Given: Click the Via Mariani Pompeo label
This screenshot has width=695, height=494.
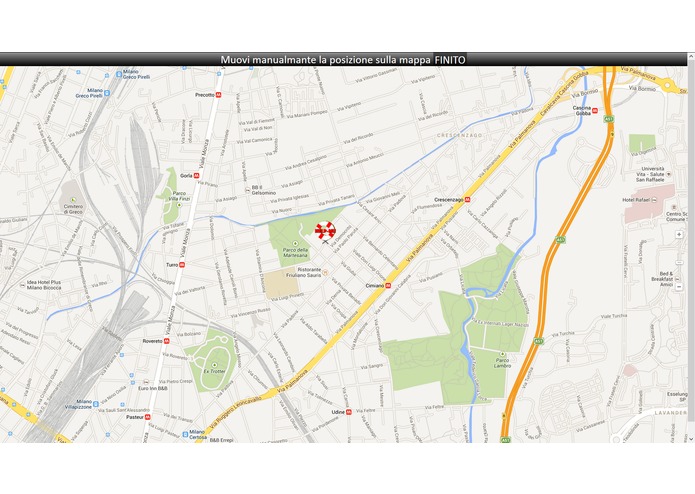Looking at the screenshot, I should 307,114.
